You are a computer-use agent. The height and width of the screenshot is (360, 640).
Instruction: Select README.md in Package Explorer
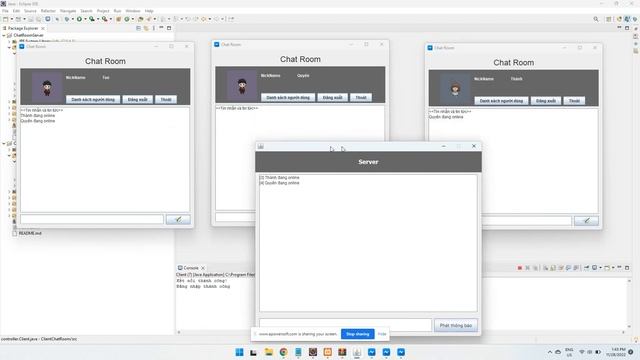[x=30, y=233]
